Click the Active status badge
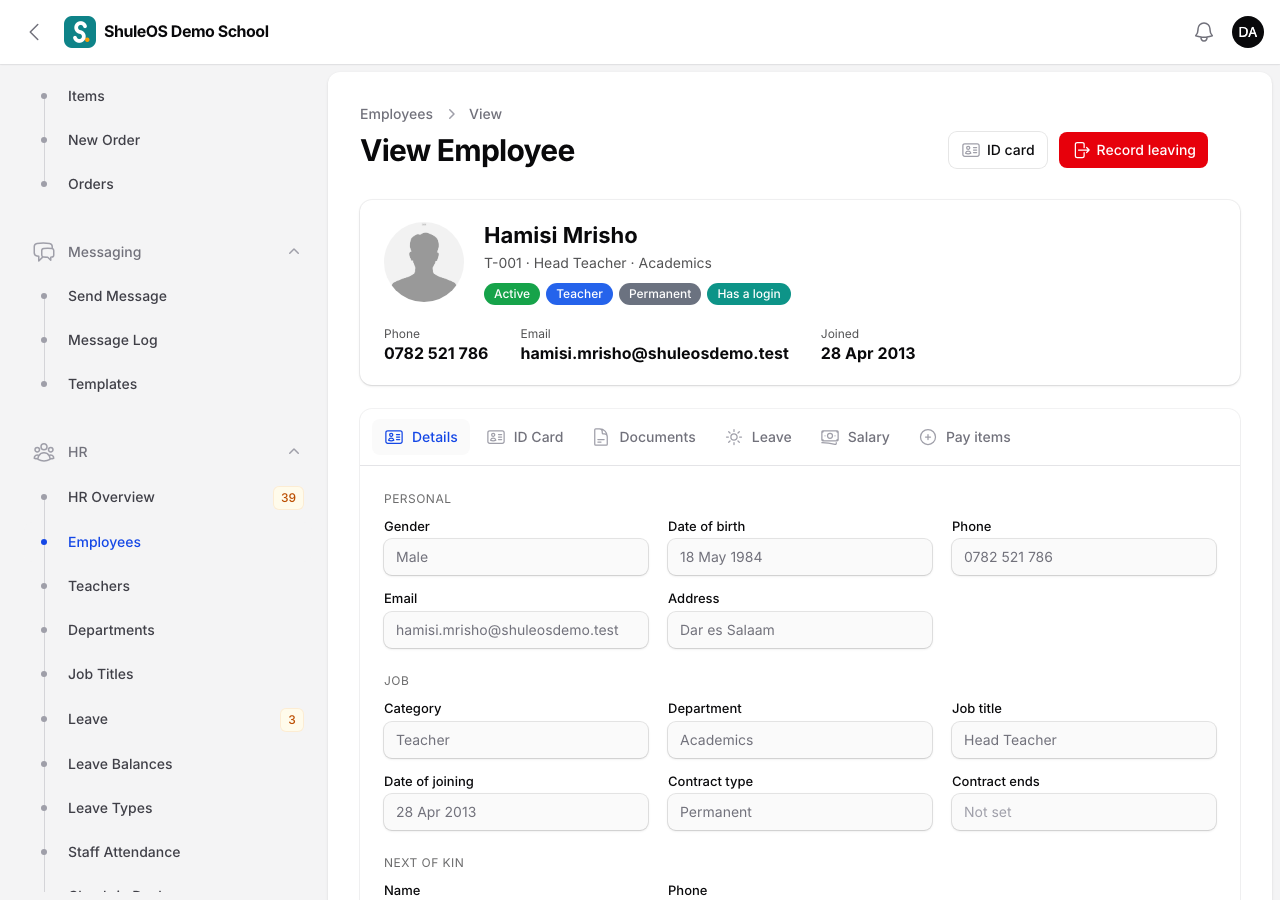 (512, 294)
